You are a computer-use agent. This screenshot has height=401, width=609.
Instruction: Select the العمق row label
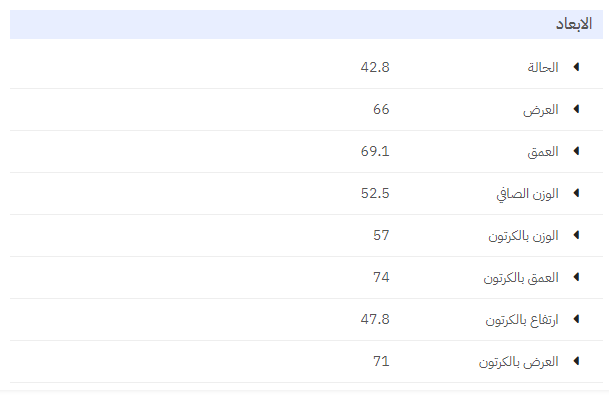pyautogui.click(x=542, y=152)
